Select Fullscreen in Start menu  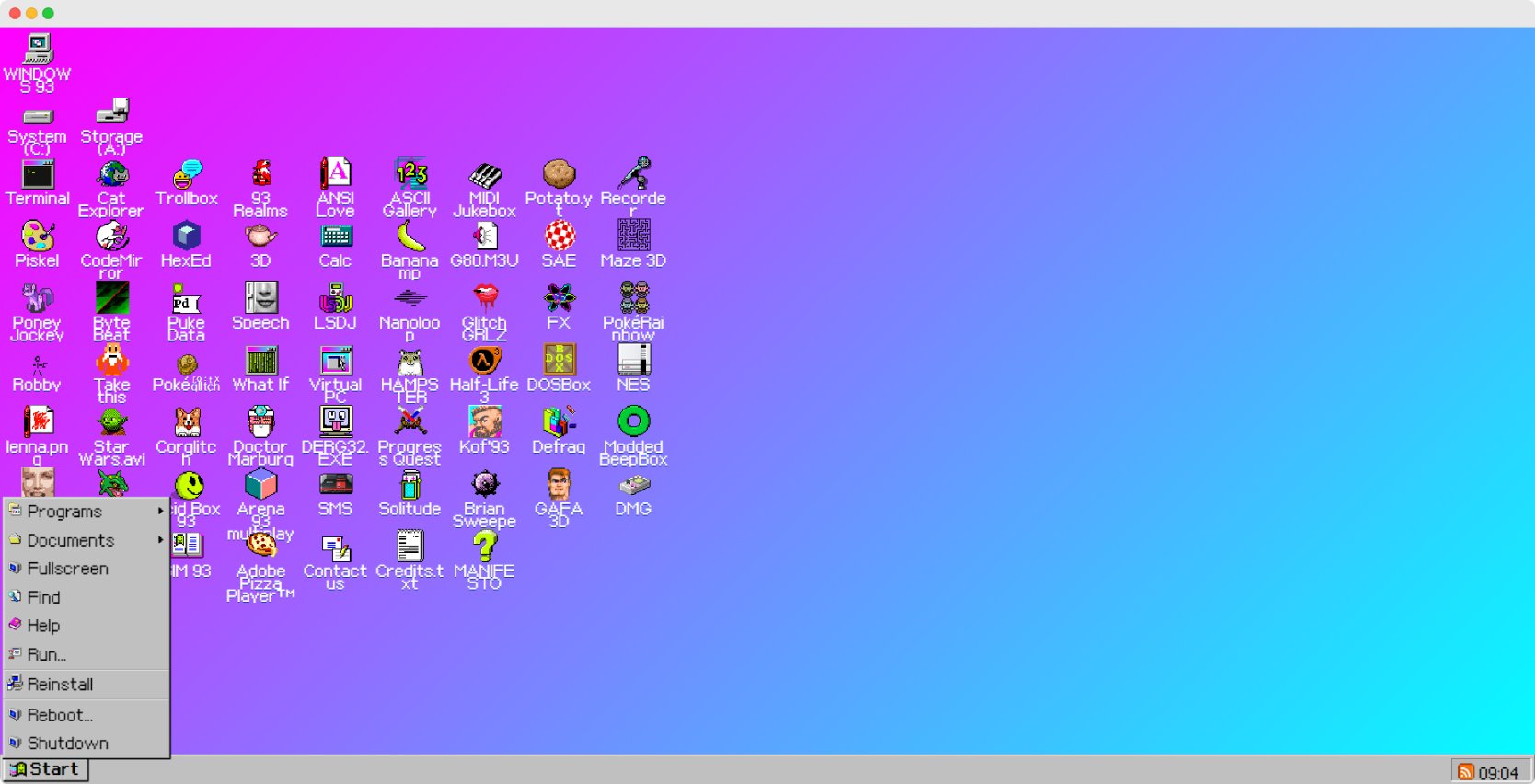click(x=87, y=569)
